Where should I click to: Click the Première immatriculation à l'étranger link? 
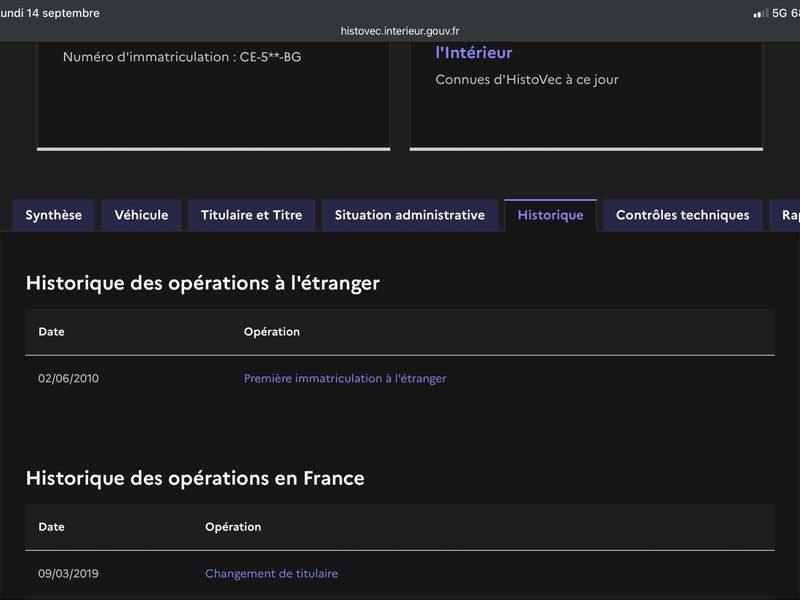click(x=345, y=379)
